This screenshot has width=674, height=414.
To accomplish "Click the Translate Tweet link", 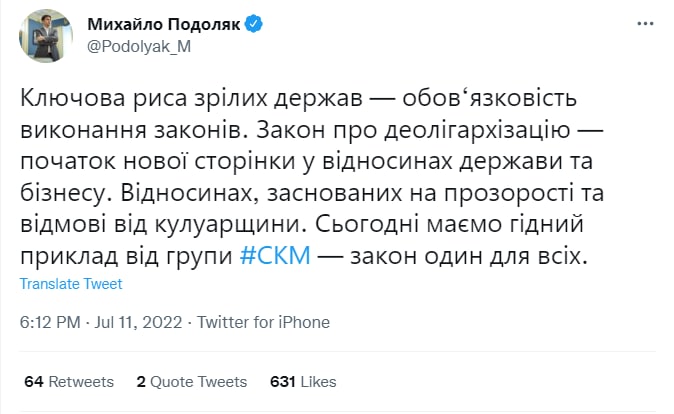I will click(71, 284).
